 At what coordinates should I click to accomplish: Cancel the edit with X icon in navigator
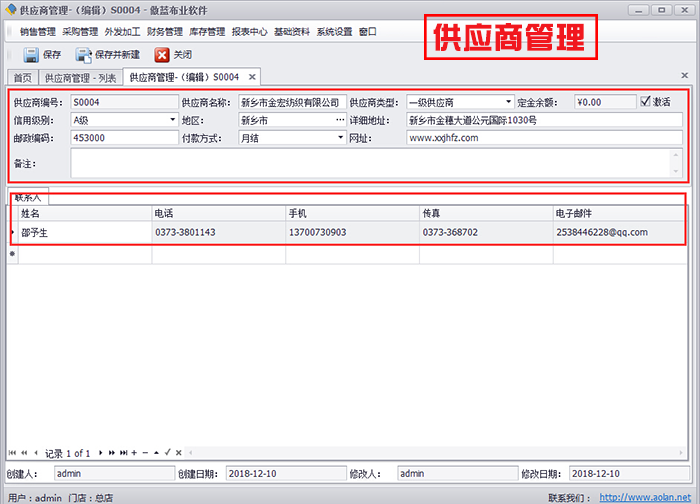point(177,453)
